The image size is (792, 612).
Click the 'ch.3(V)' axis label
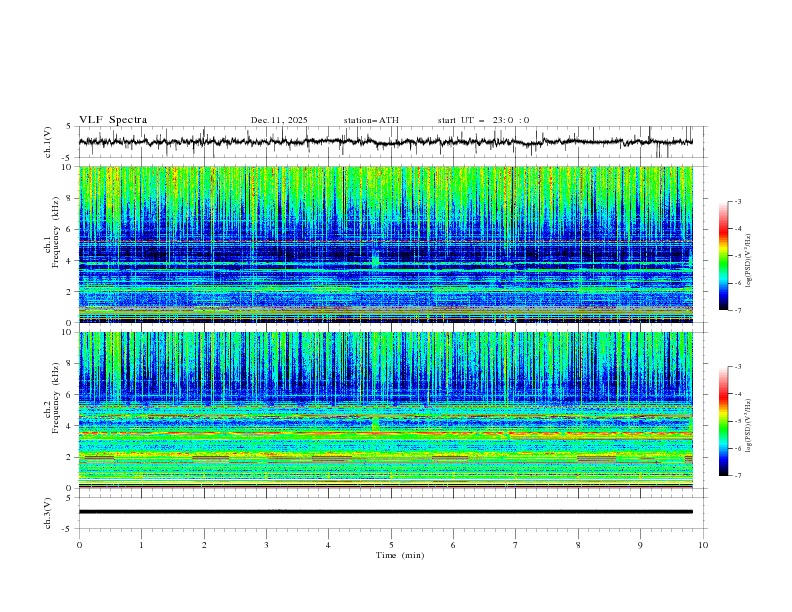48,513
